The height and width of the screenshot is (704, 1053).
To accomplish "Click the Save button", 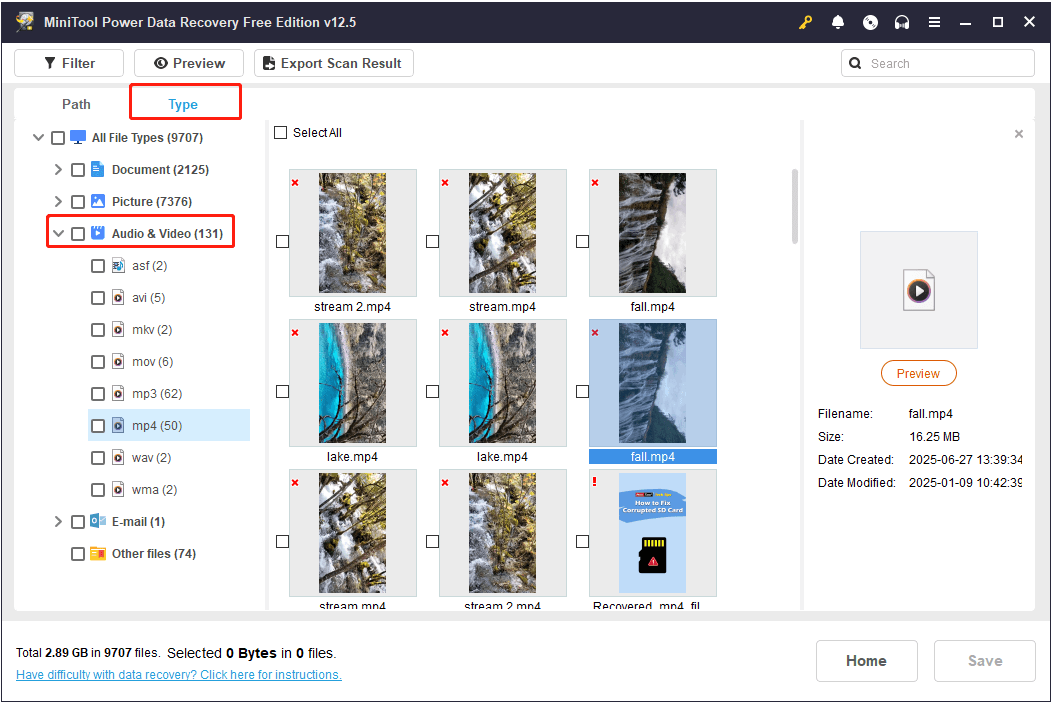I will (x=985, y=660).
